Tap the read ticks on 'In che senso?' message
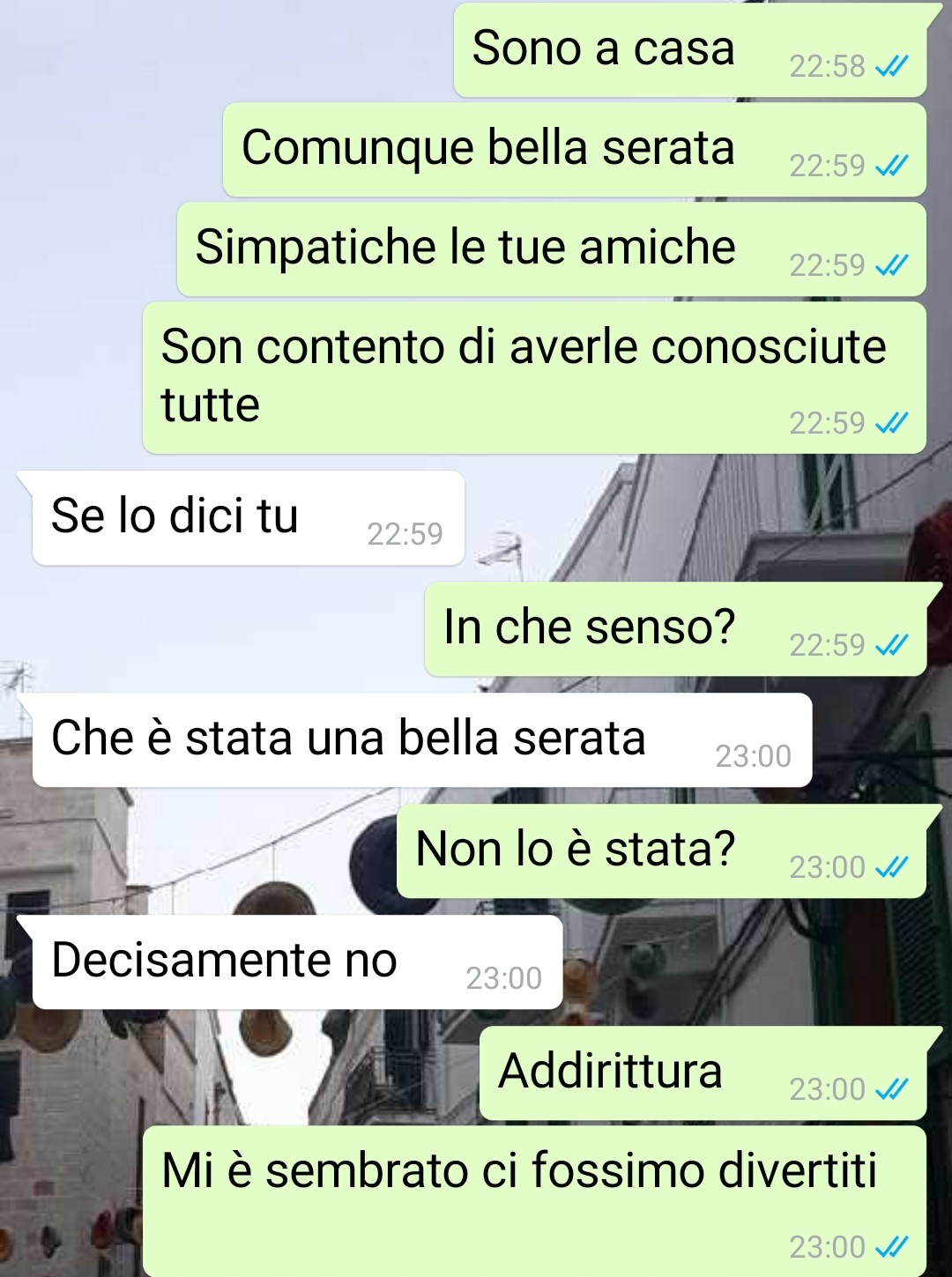Viewport: 952px width, 1277px height. [891, 646]
